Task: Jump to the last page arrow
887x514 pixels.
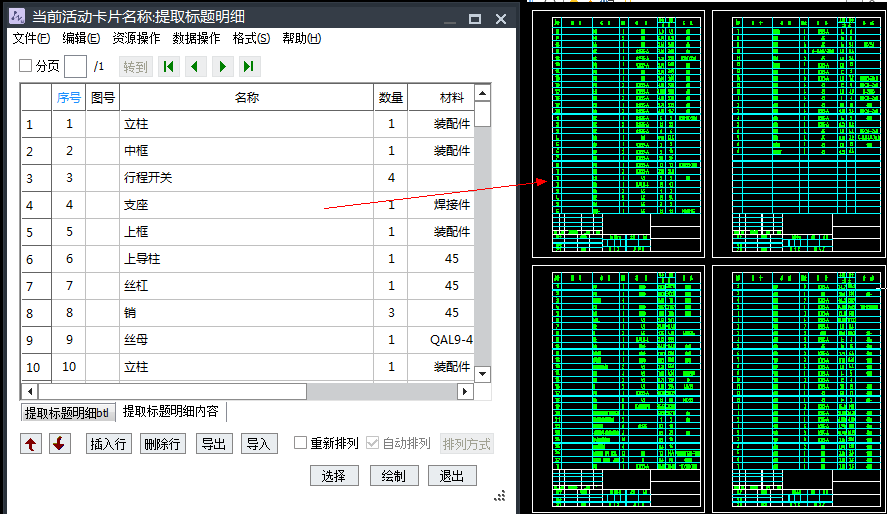Action: click(x=248, y=67)
